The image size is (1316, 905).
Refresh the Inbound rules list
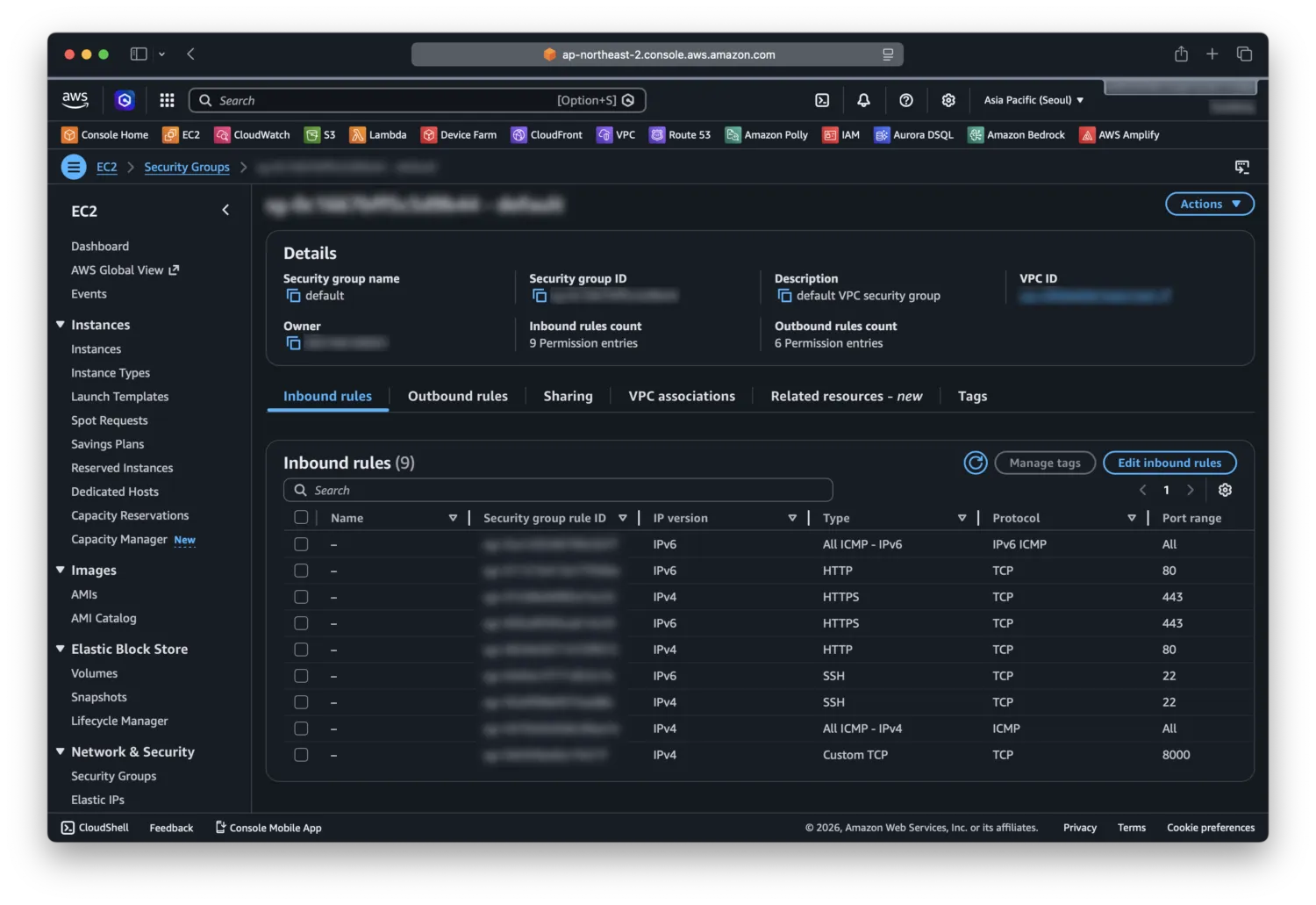(x=976, y=463)
